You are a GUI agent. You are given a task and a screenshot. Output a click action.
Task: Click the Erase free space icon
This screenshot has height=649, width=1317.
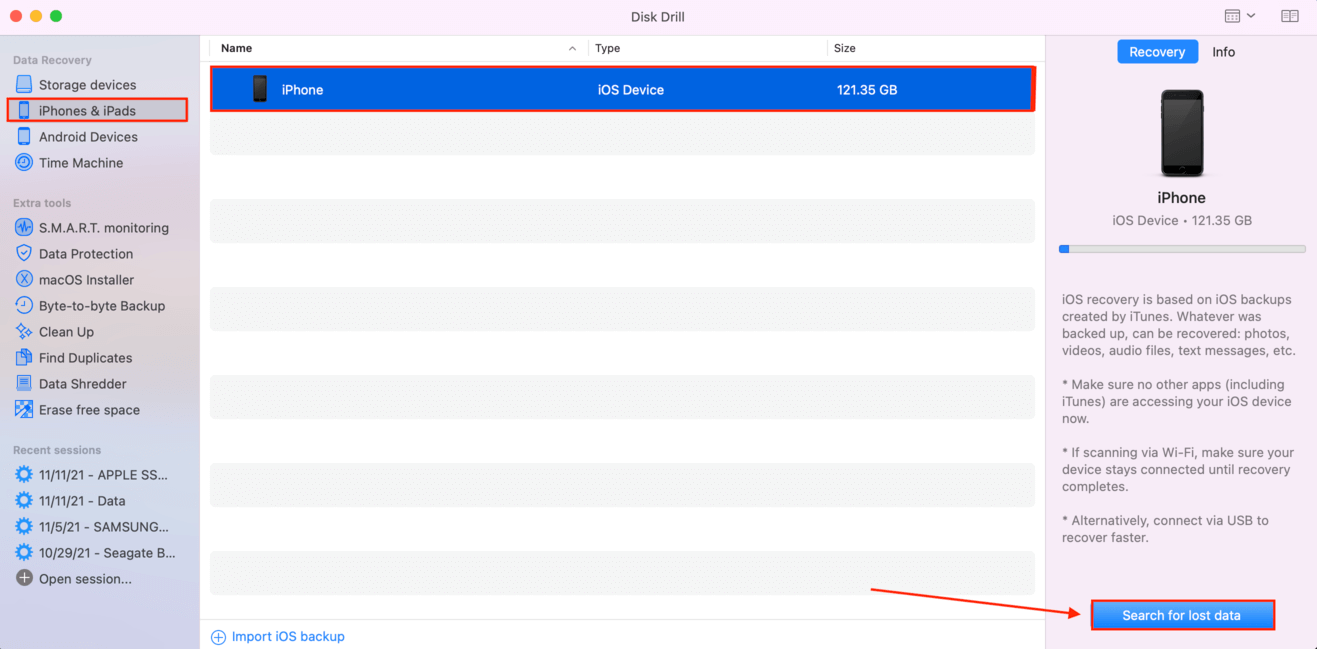click(x=24, y=410)
